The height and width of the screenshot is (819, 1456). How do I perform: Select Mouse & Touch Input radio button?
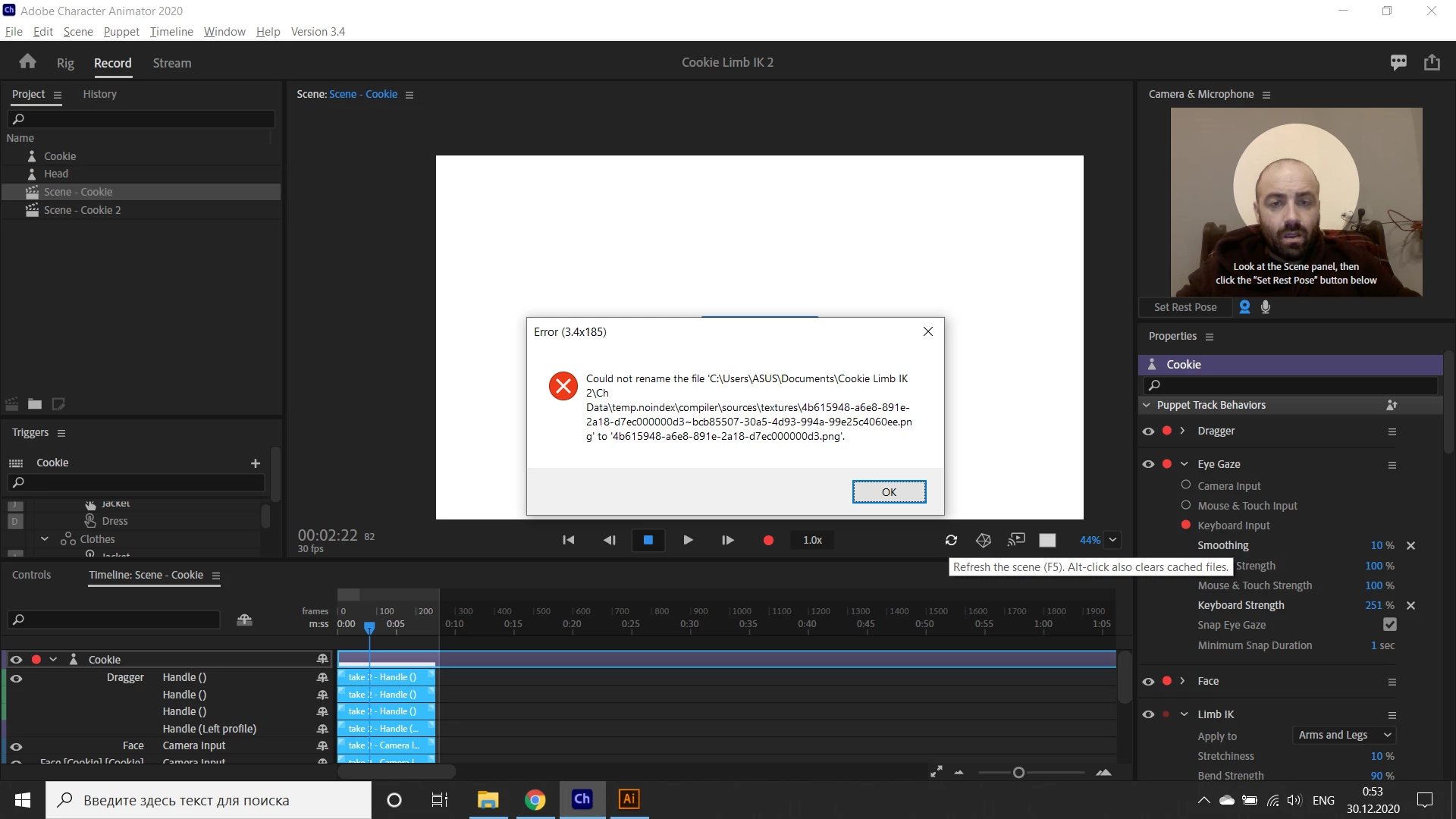click(1186, 505)
